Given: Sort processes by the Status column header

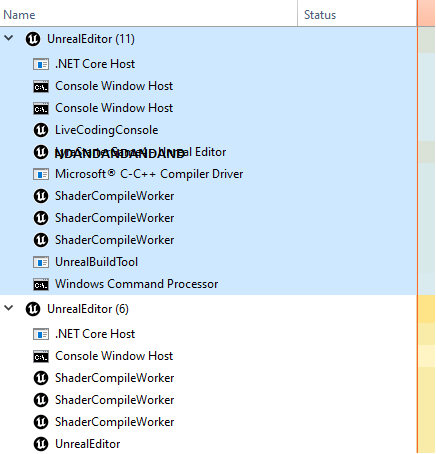Looking at the screenshot, I should pos(357,13).
